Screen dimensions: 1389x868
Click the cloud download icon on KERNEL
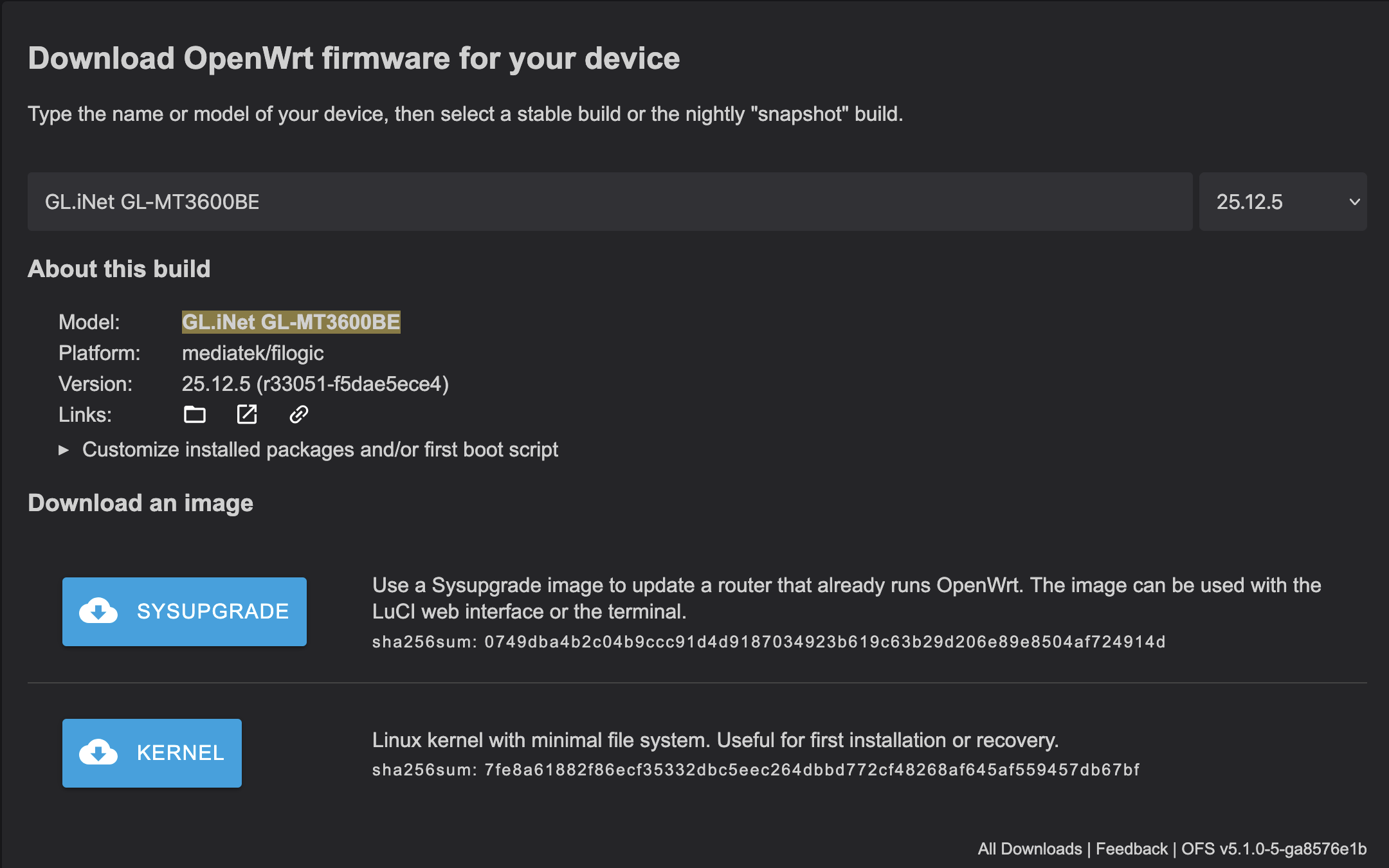(x=98, y=753)
